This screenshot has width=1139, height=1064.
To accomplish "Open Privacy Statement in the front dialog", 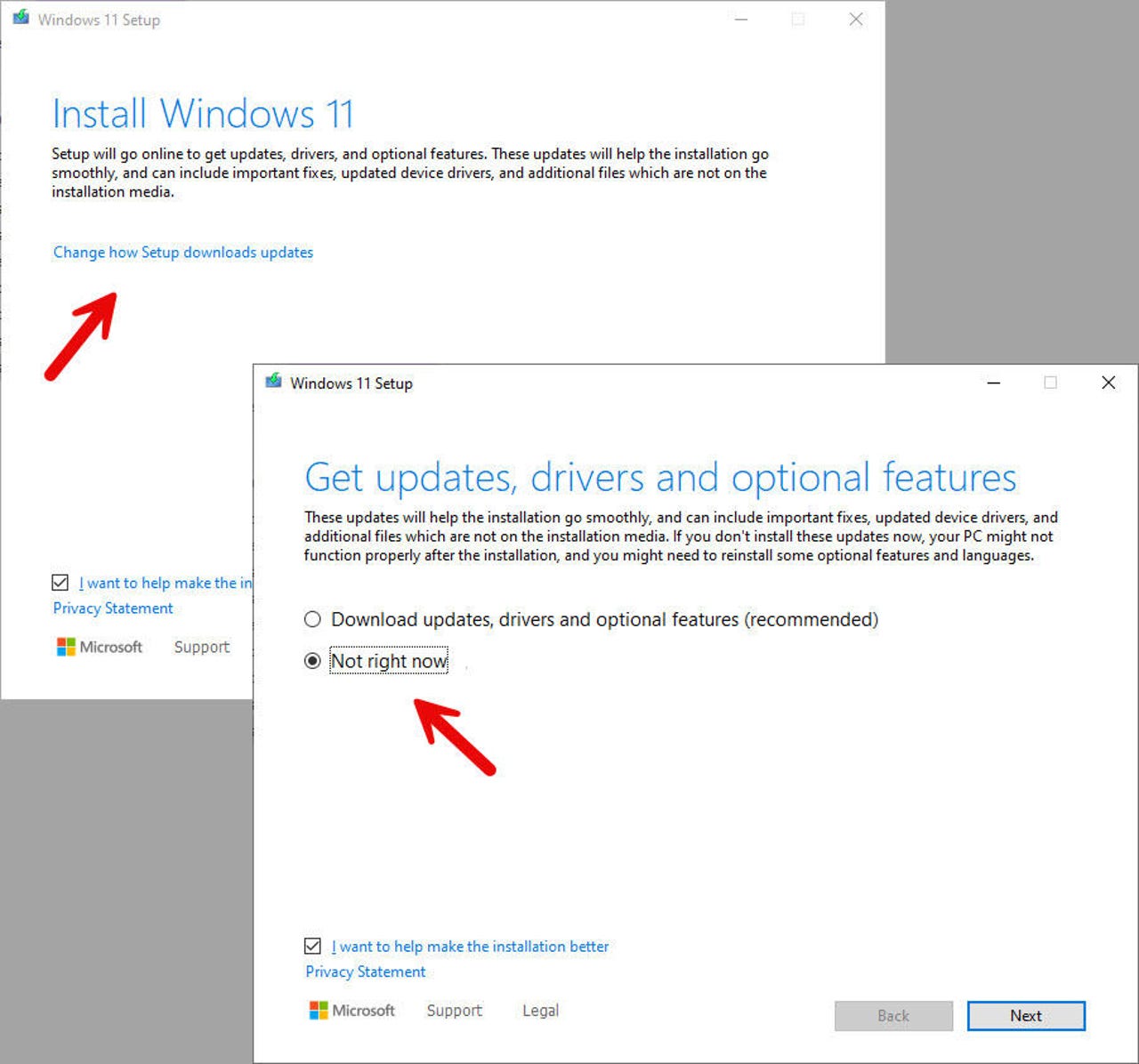I will (x=365, y=971).
